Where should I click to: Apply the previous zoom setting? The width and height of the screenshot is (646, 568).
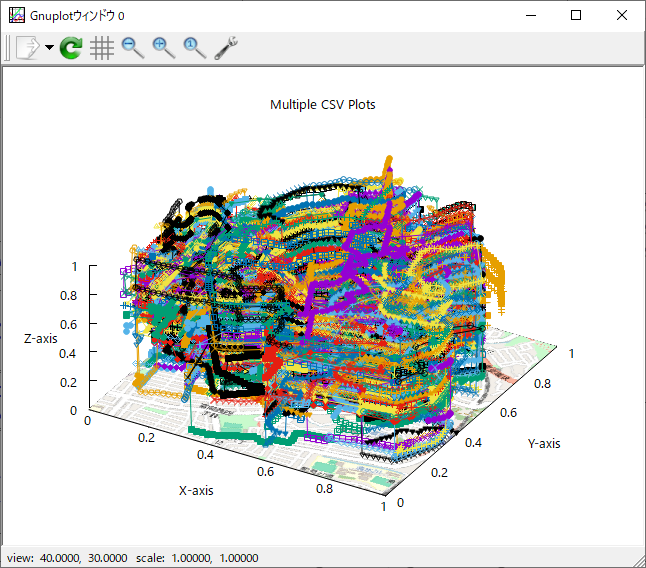pyautogui.click(x=132, y=48)
